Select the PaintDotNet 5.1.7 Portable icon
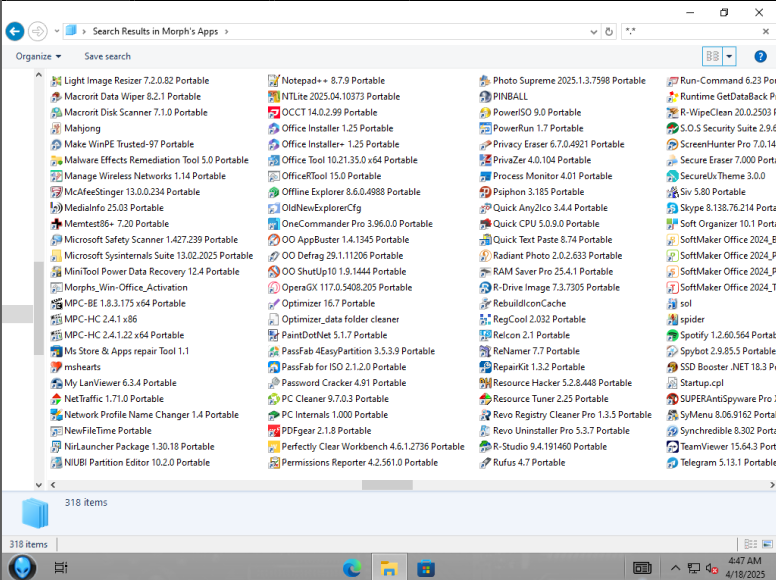This screenshot has height=580, width=776. (274, 335)
